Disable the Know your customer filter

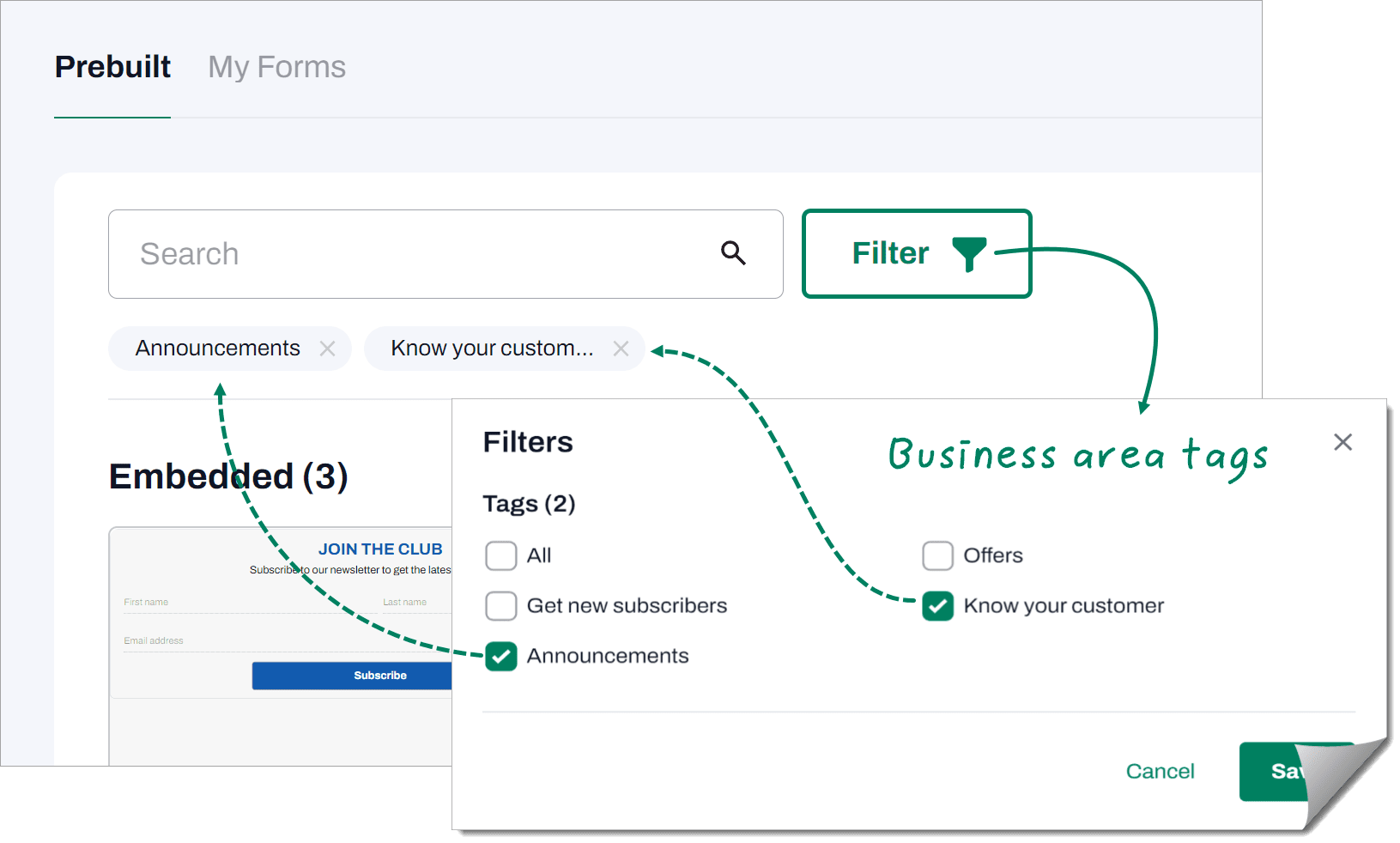pos(938,605)
